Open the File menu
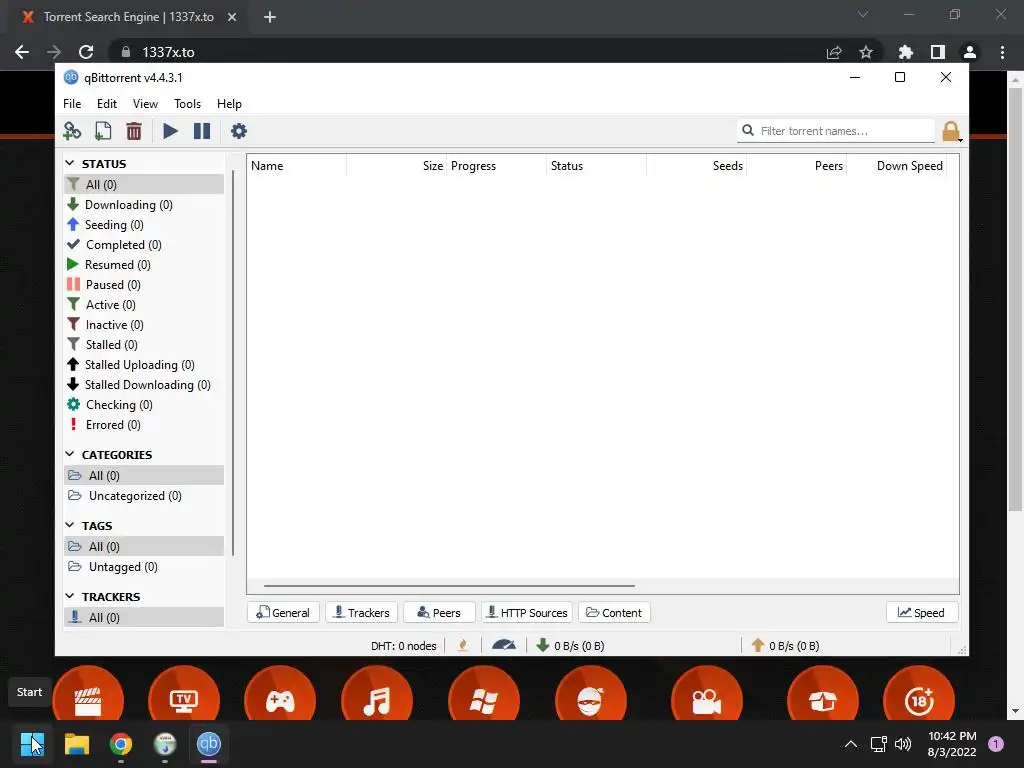This screenshot has height=768, width=1024. (72, 104)
